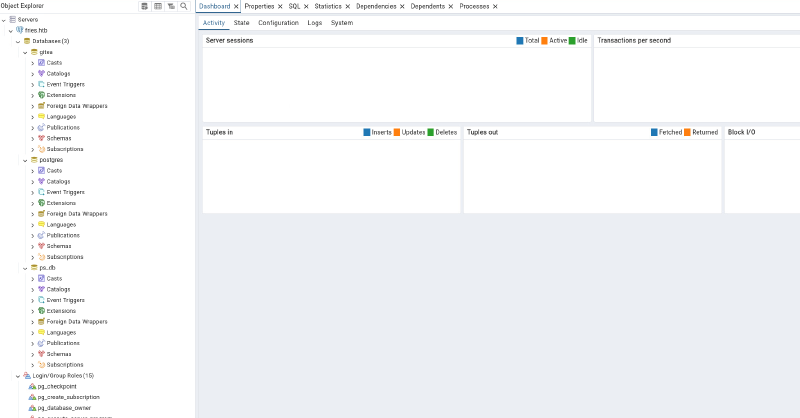Select the Configuration dashboard sub-tab
Viewport: 800px width, 418px height.
coord(278,23)
